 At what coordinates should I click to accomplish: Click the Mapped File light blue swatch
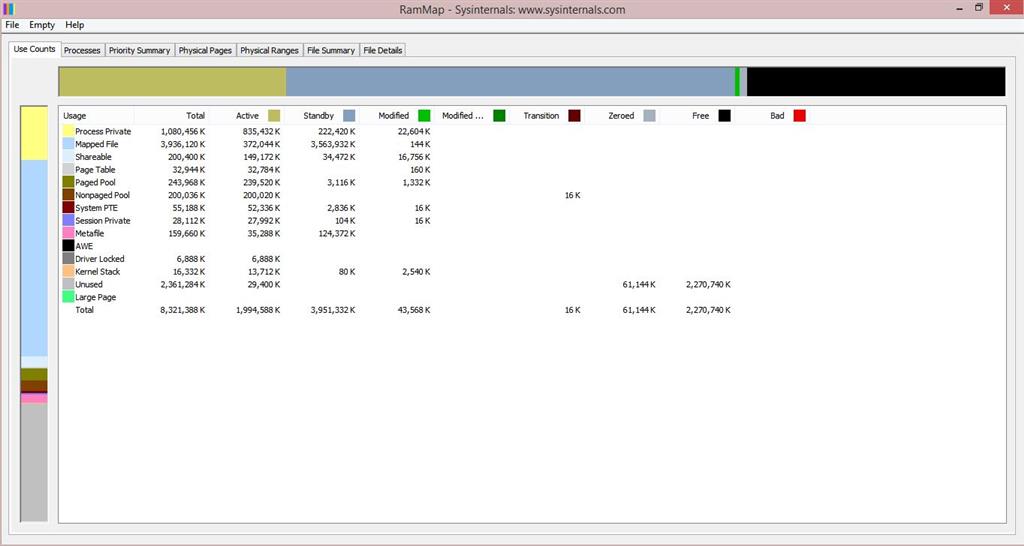click(x=68, y=144)
